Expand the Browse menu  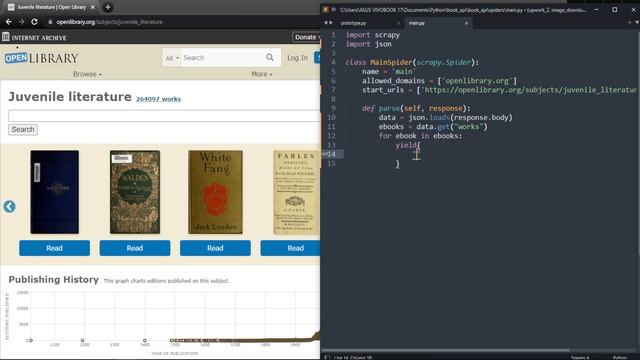[87, 74]
